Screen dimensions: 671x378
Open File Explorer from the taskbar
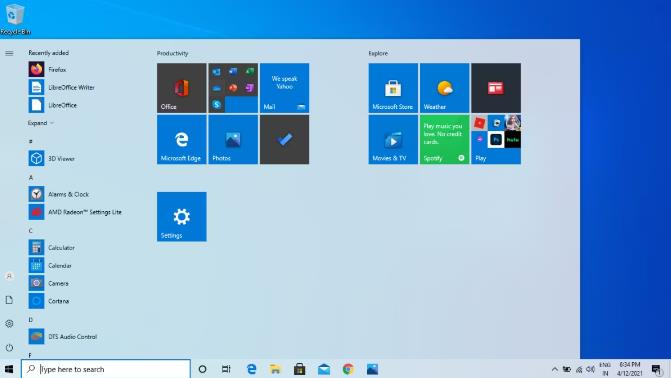click(x=275, y=369)
